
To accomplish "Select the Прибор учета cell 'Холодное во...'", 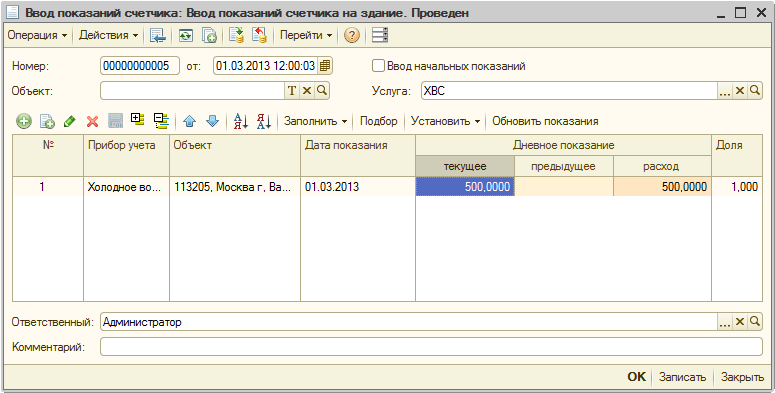I will (x=127, y=186).
